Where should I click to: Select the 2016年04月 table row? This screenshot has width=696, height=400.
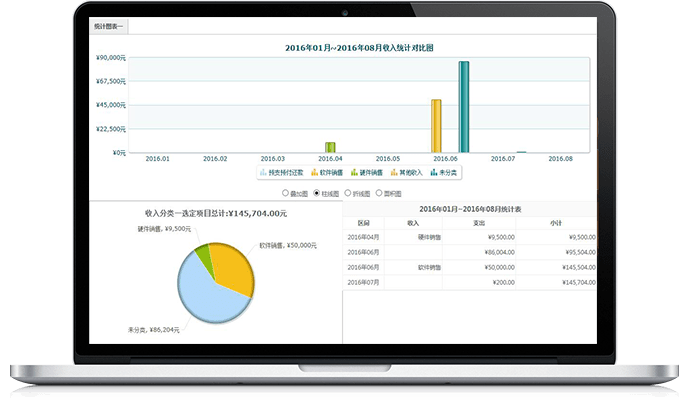pyautogui.click(x=470, y=237)
